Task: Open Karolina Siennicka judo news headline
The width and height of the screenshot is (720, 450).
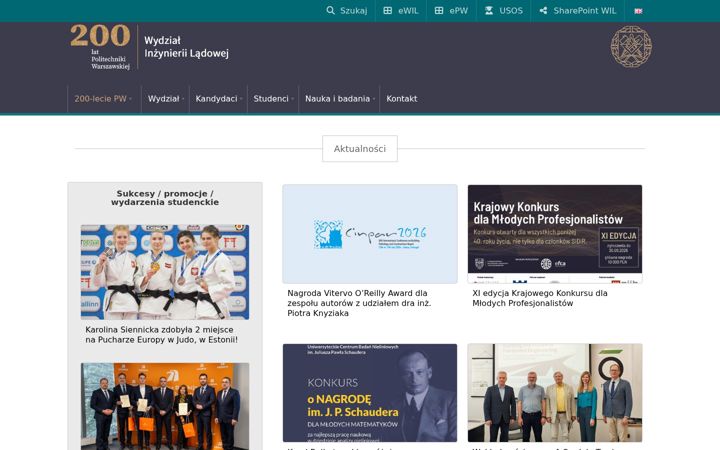Action: 162,335
